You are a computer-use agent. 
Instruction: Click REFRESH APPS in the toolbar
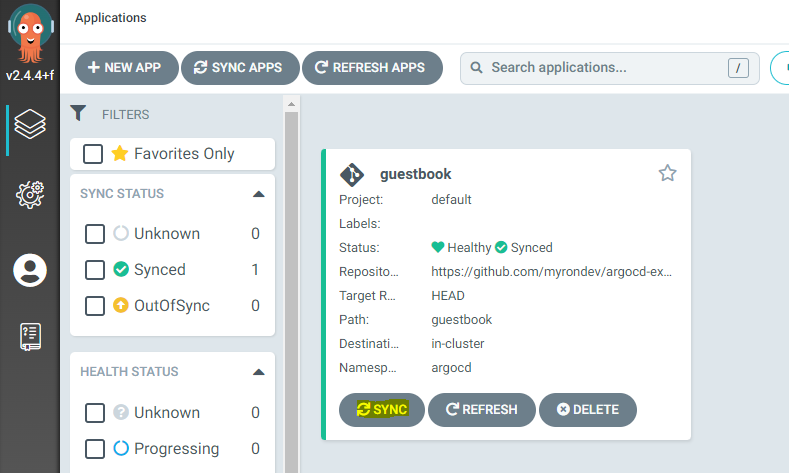[372, 68]
